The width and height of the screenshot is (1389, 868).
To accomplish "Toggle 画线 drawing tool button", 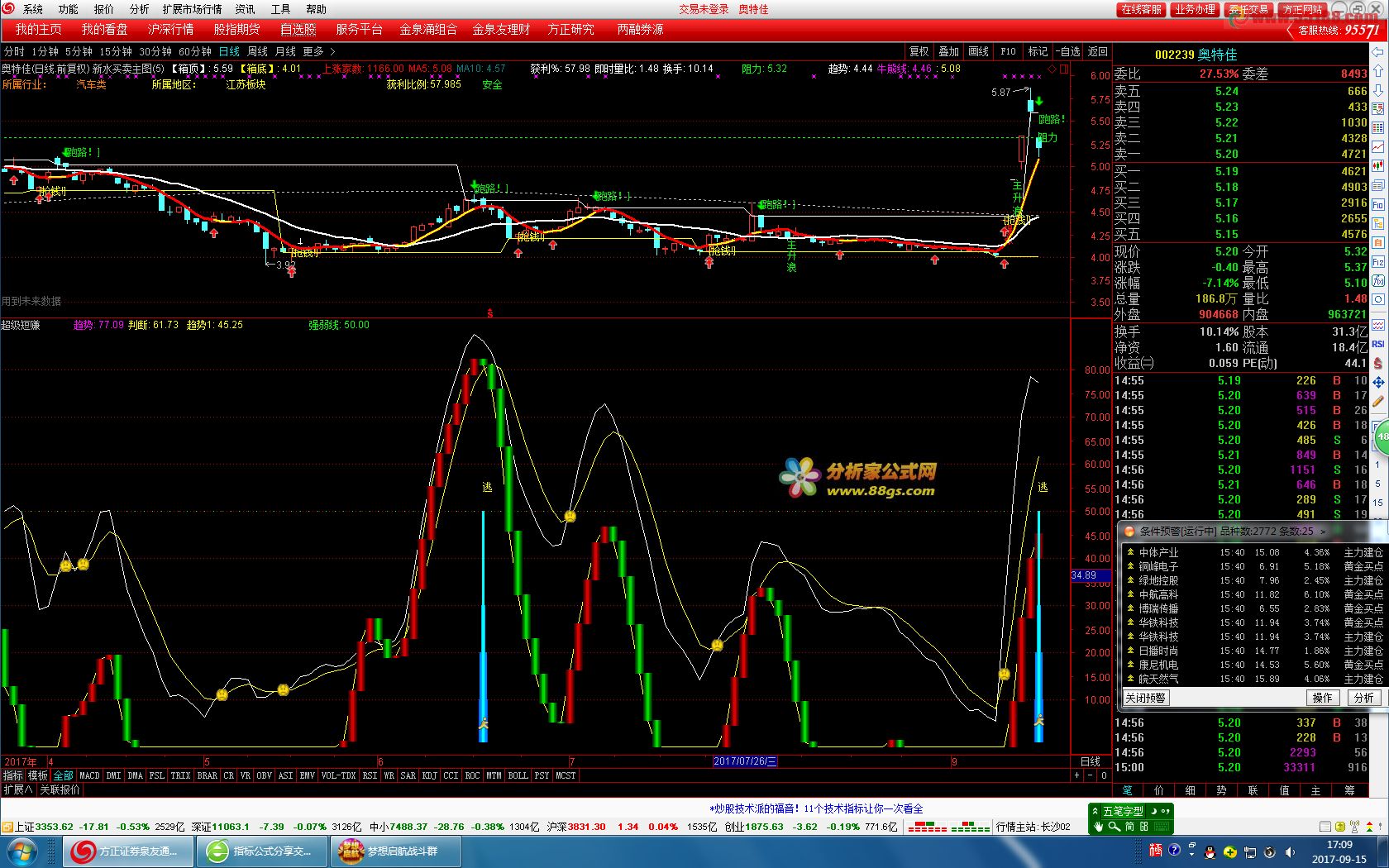I will coord(978,51).
